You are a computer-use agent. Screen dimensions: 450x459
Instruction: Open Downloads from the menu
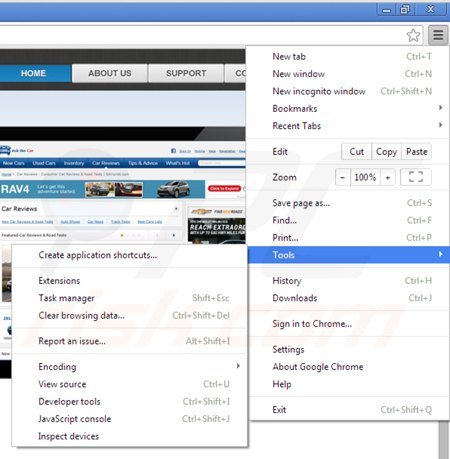[348, 298]
